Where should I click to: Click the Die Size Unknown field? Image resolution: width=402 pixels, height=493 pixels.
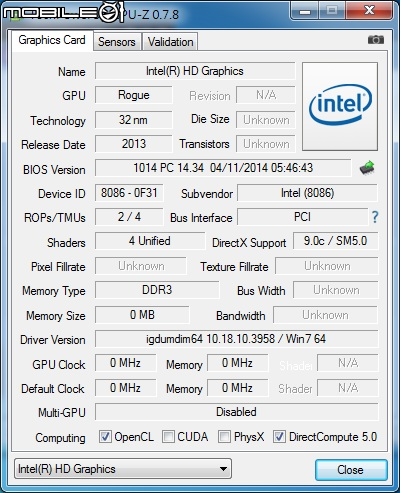pos(266,120)
